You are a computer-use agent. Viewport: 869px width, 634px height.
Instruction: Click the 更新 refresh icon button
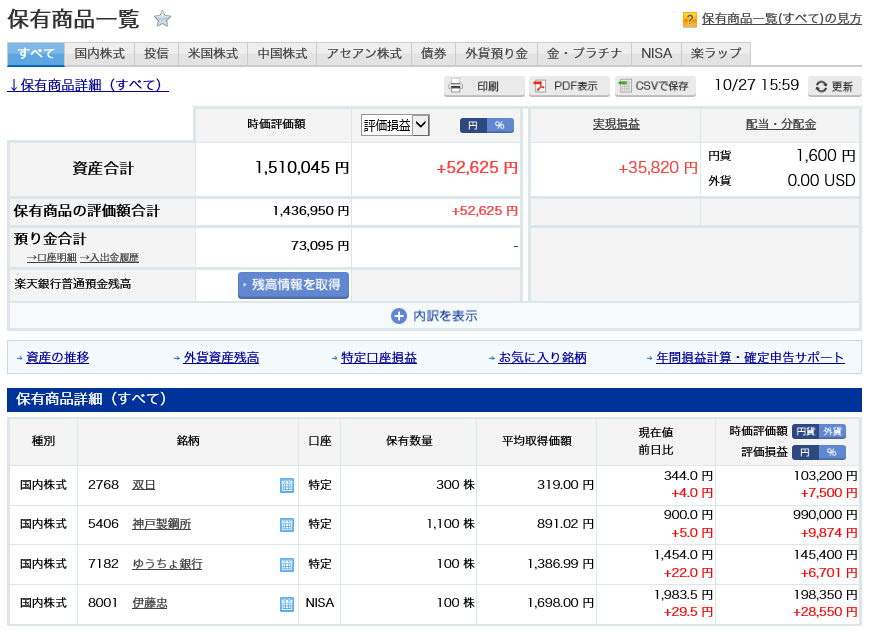pyautogui.click(x=821, y=86)
